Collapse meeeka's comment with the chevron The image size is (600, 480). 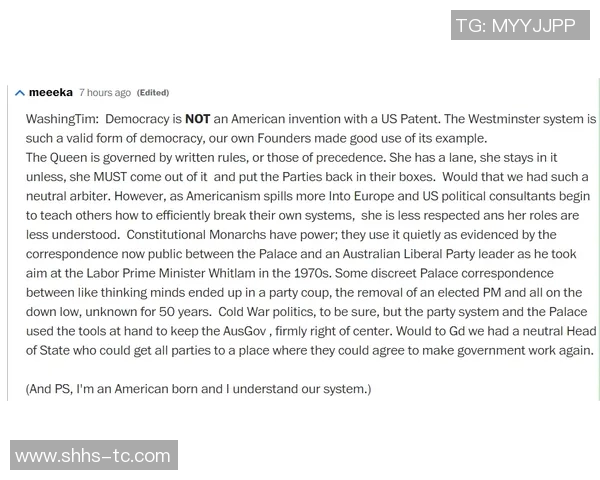20,92
